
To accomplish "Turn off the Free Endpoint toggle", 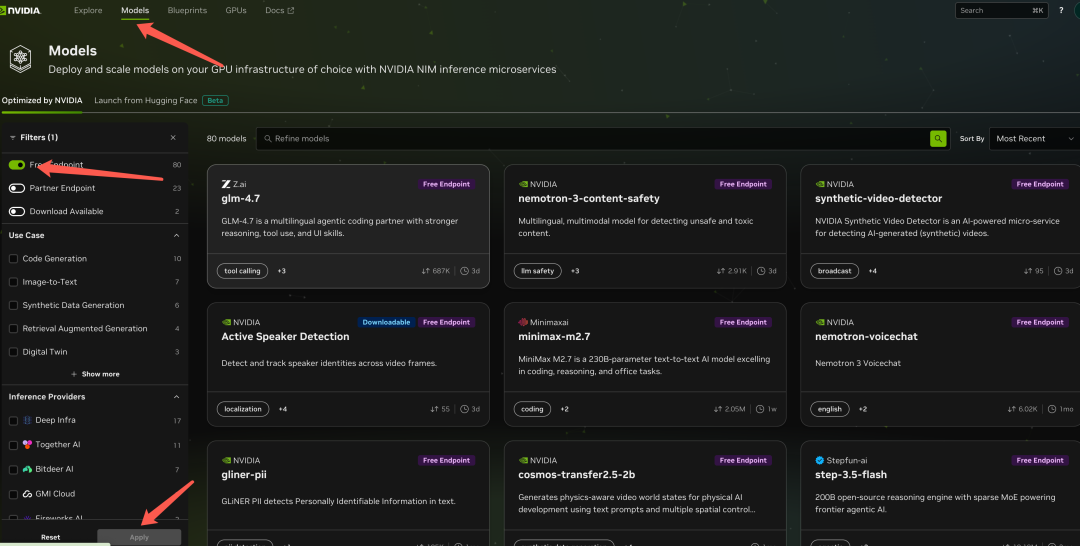I will [x=17, y=165].
